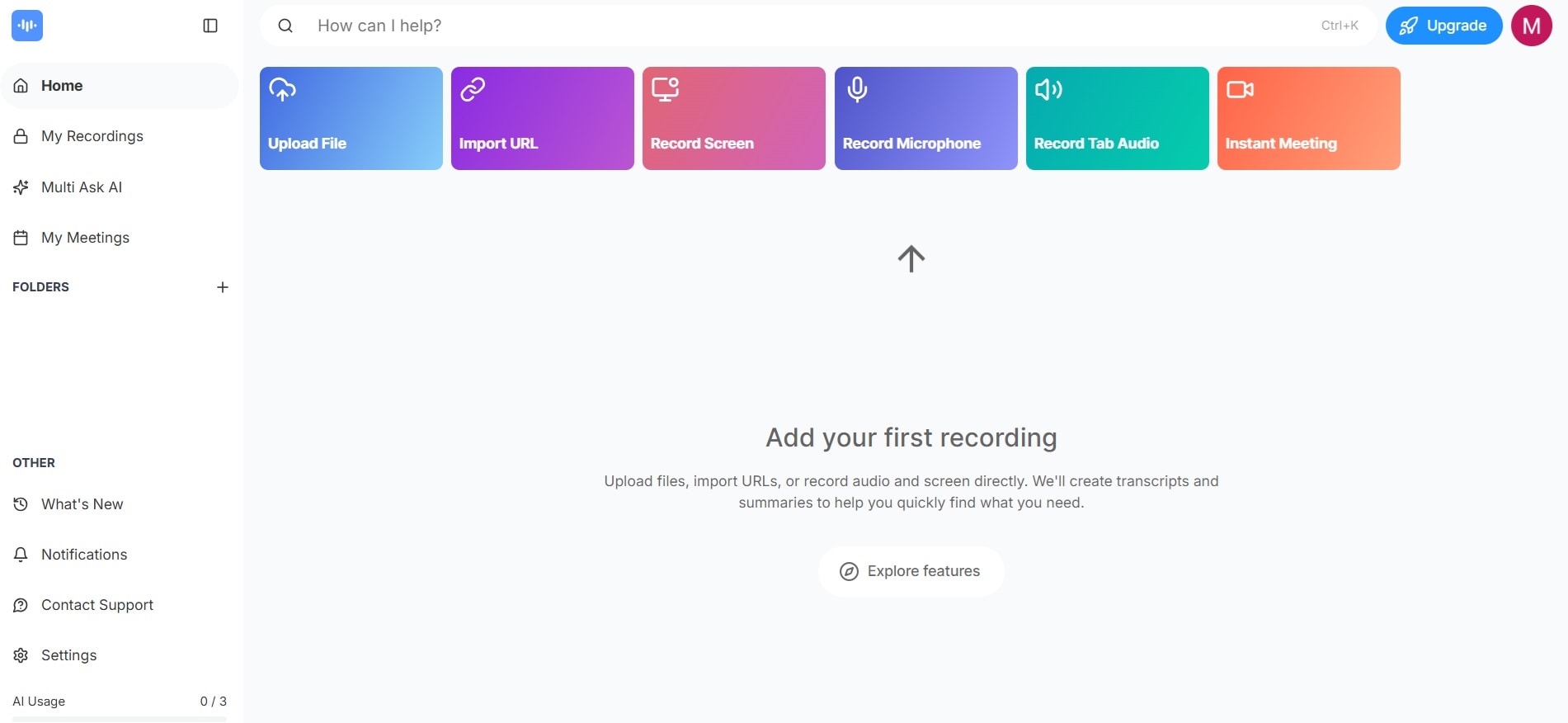
Task: Click Explore features button
Action: (x=911, y=571)
